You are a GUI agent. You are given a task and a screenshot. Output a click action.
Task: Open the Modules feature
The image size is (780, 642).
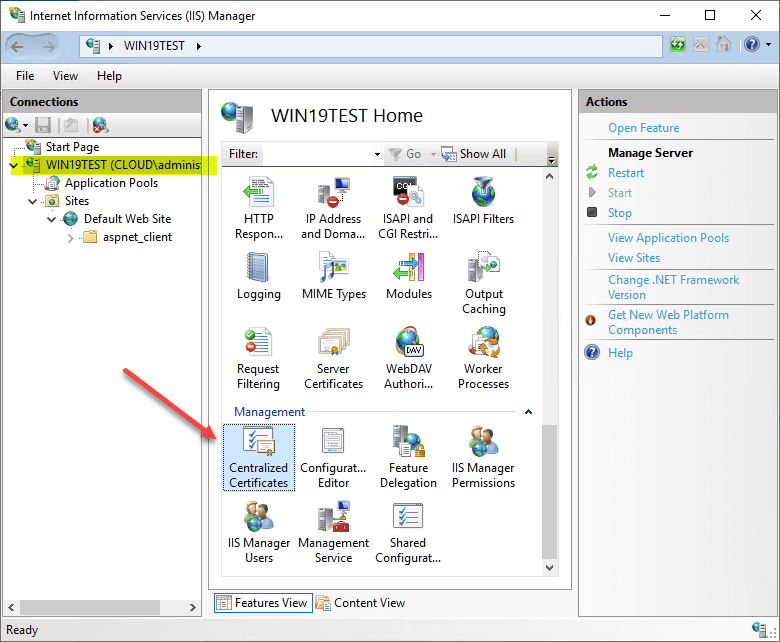coord(409,276)
